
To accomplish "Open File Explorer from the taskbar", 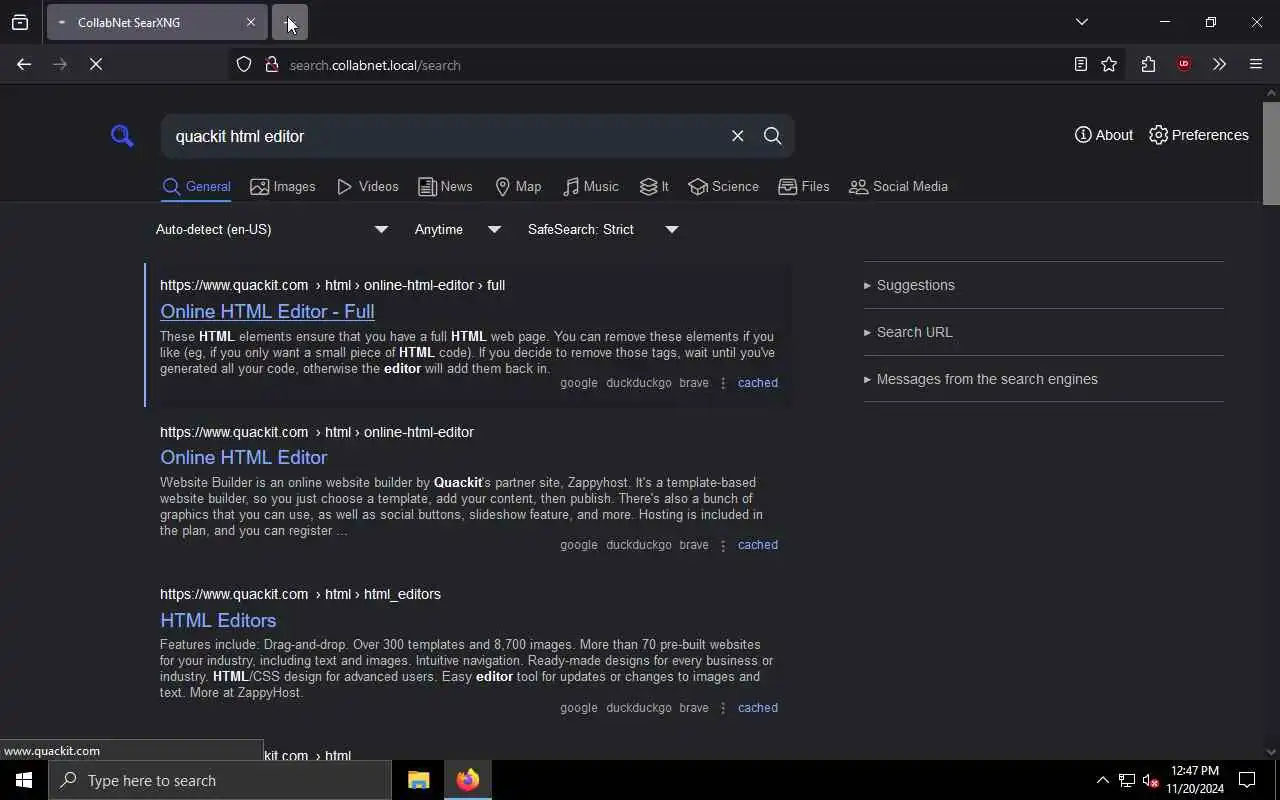I will (418, 780).
